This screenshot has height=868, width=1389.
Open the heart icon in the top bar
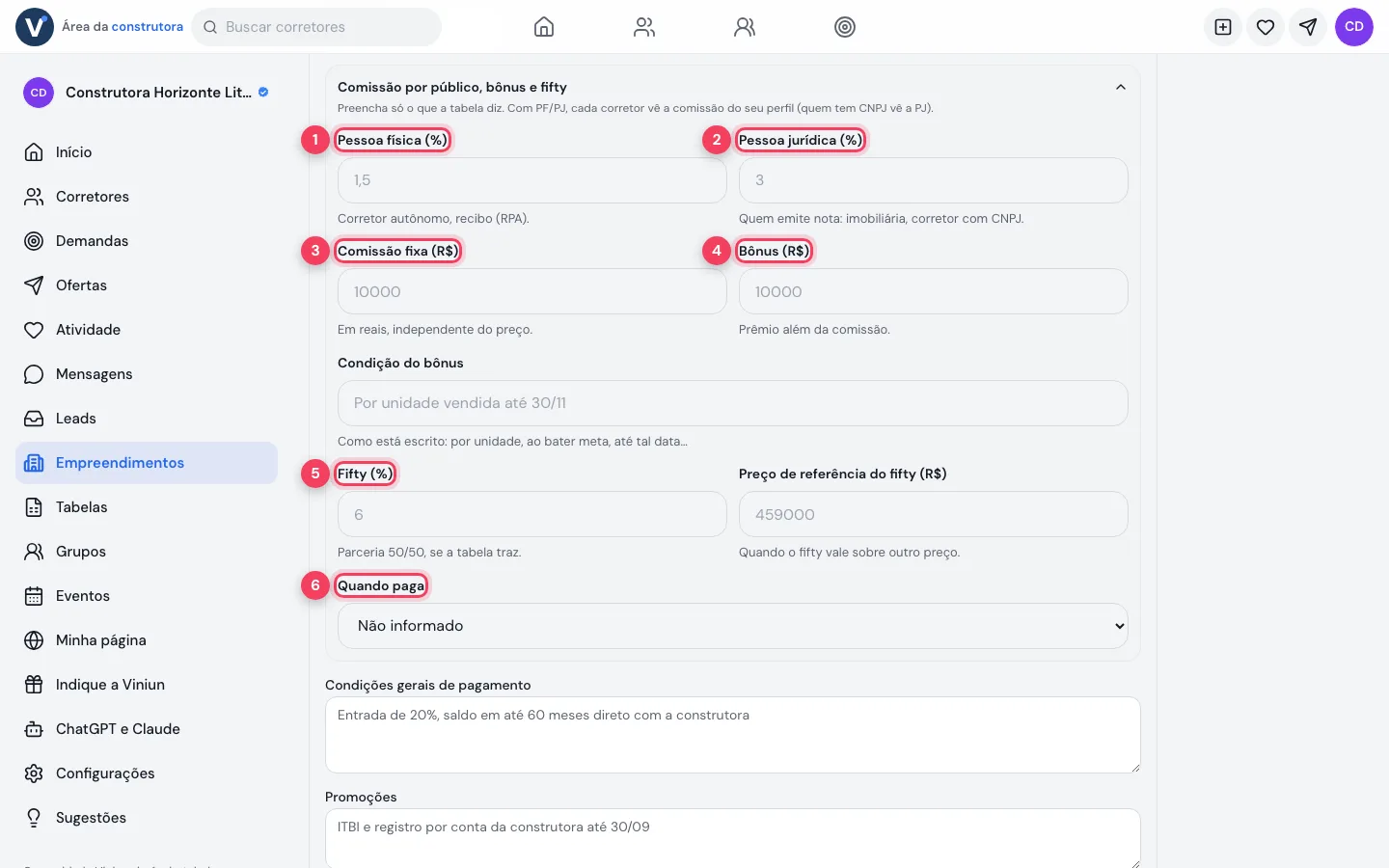(x=1266, y=27)
